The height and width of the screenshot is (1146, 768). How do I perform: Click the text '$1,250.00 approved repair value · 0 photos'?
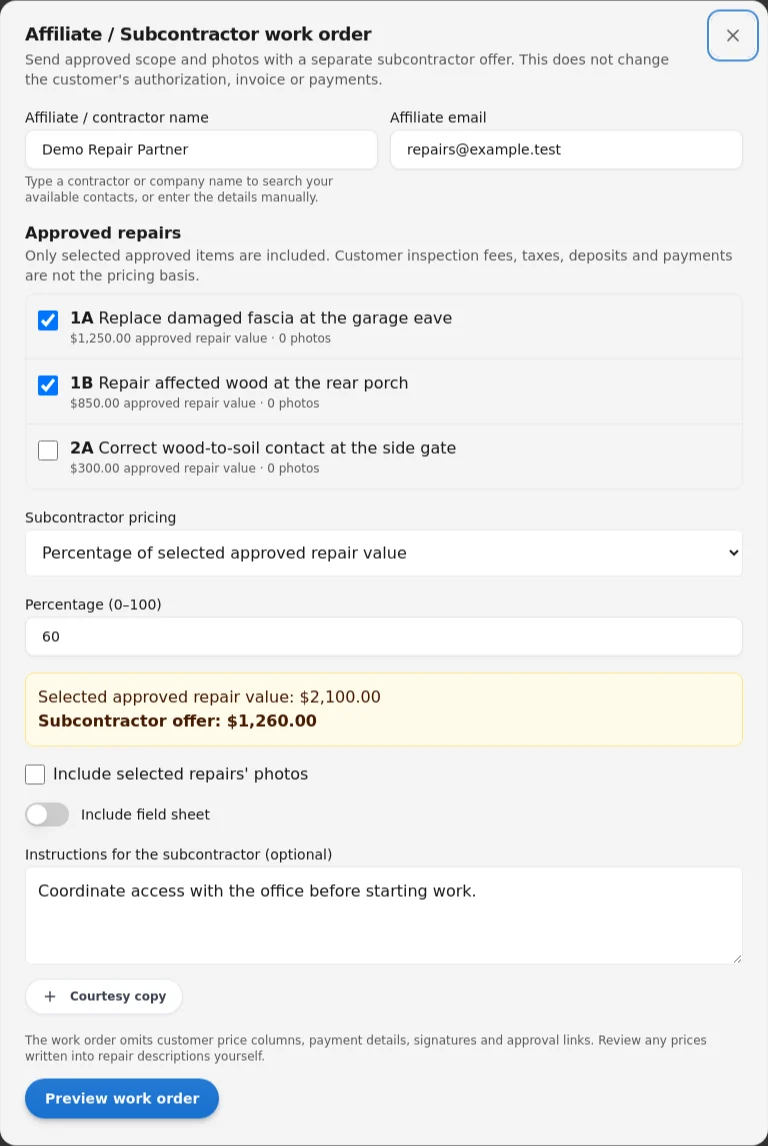pyautogui.click(x=200, y=338)
